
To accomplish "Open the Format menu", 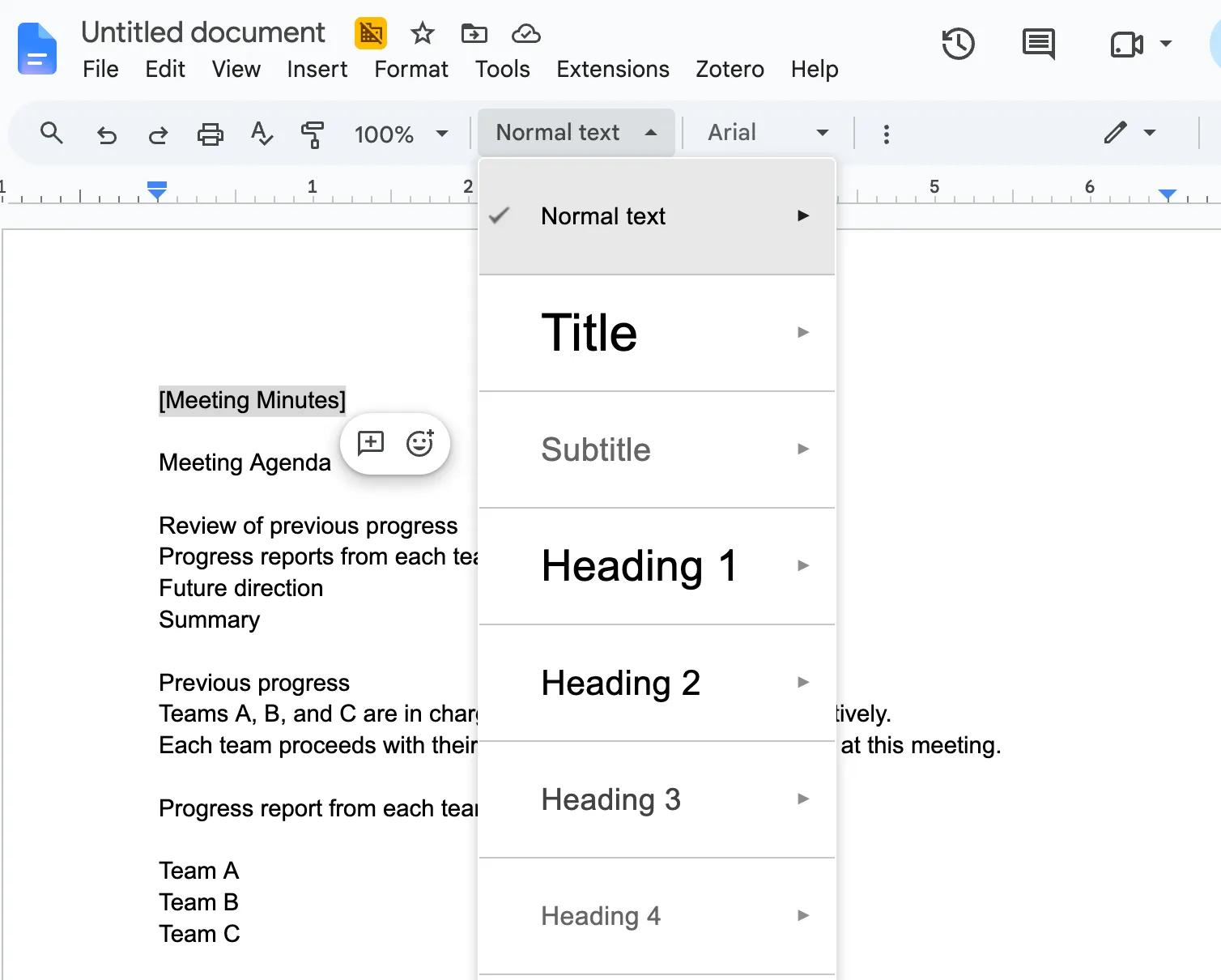I will point(411,70).
